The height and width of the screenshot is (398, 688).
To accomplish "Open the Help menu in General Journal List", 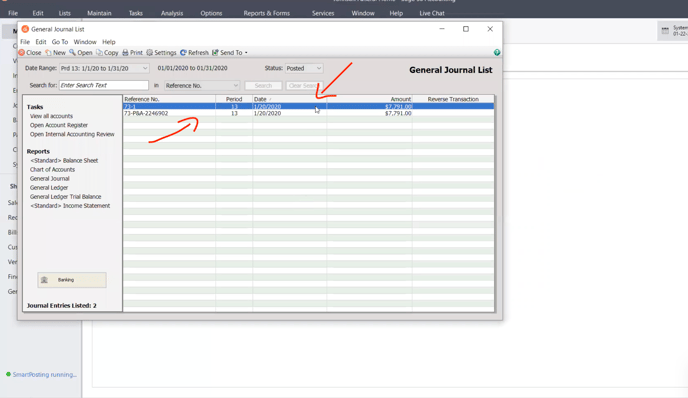I will coord(109,42).
